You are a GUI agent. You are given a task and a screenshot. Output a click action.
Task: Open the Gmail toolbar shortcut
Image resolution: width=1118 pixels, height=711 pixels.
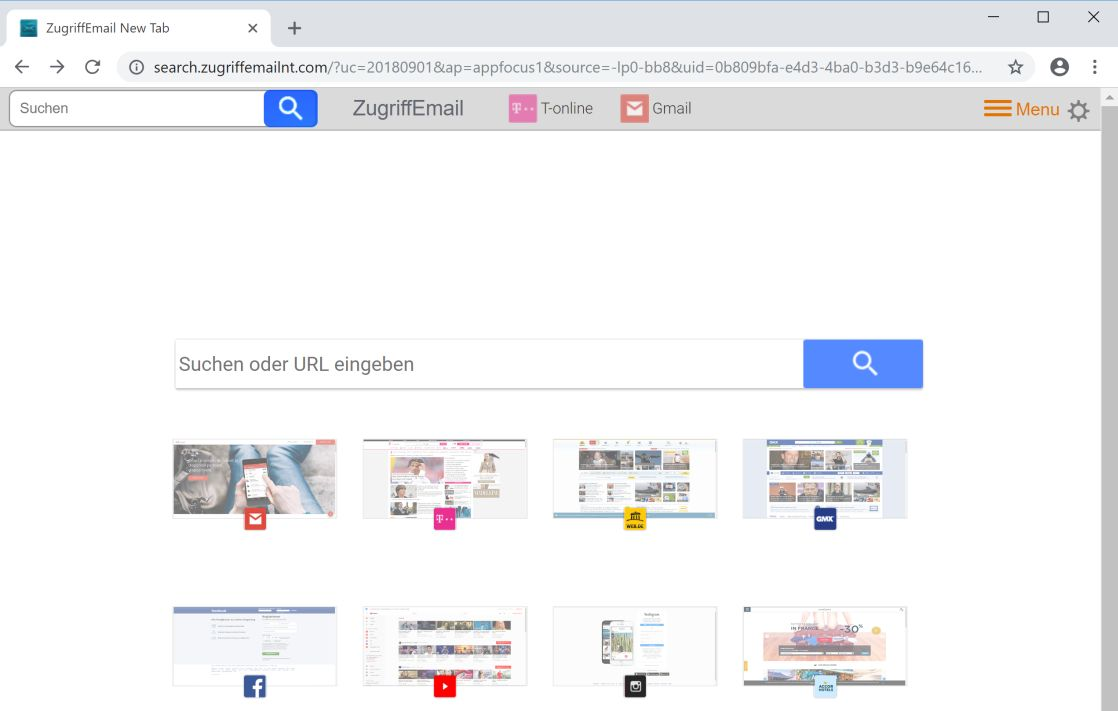point(656,108)
